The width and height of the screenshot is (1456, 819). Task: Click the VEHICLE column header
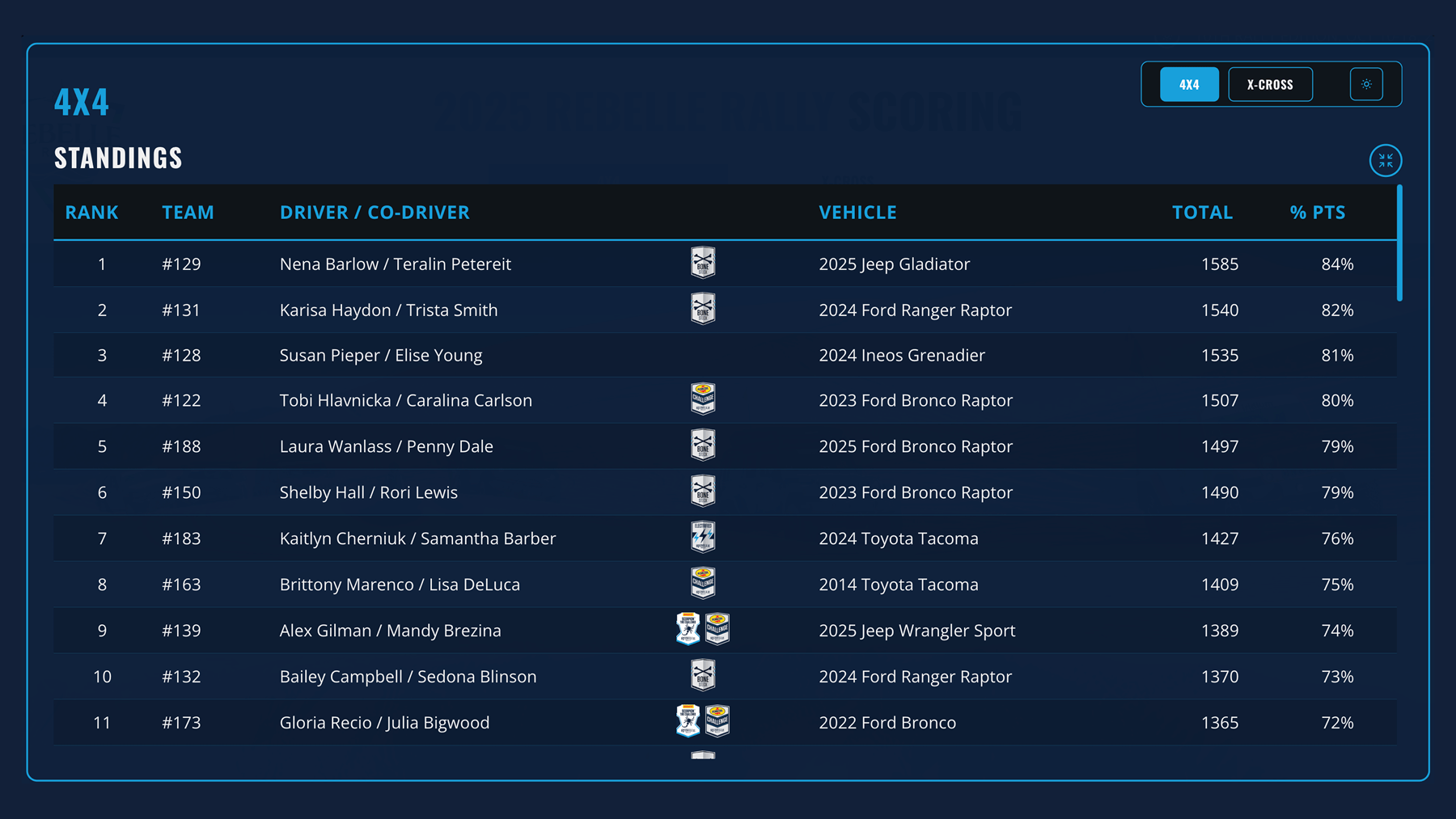click(x=857, y=213)
